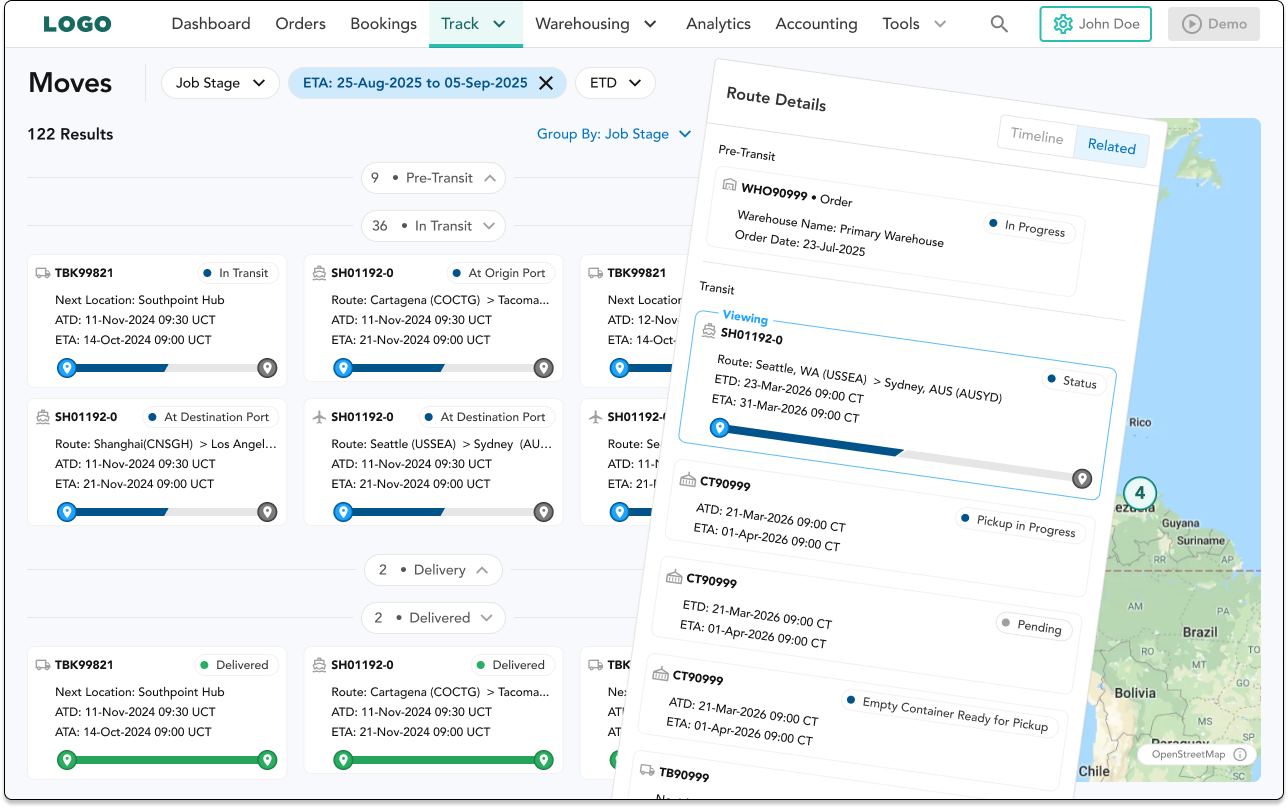Click warehouse icon next to WHO90999
The width and height of the screenshot is (1288, 808).
click(x=729, y=185)
